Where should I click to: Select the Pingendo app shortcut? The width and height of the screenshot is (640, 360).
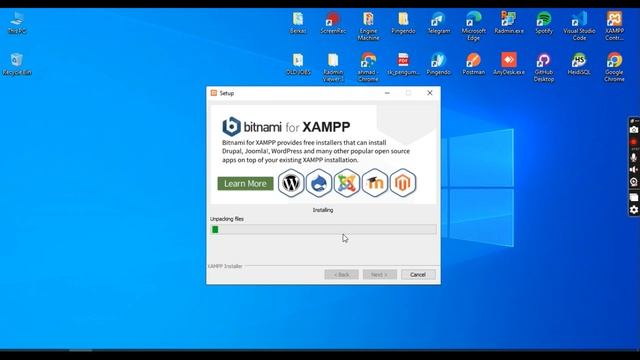[x=438, y=64]
